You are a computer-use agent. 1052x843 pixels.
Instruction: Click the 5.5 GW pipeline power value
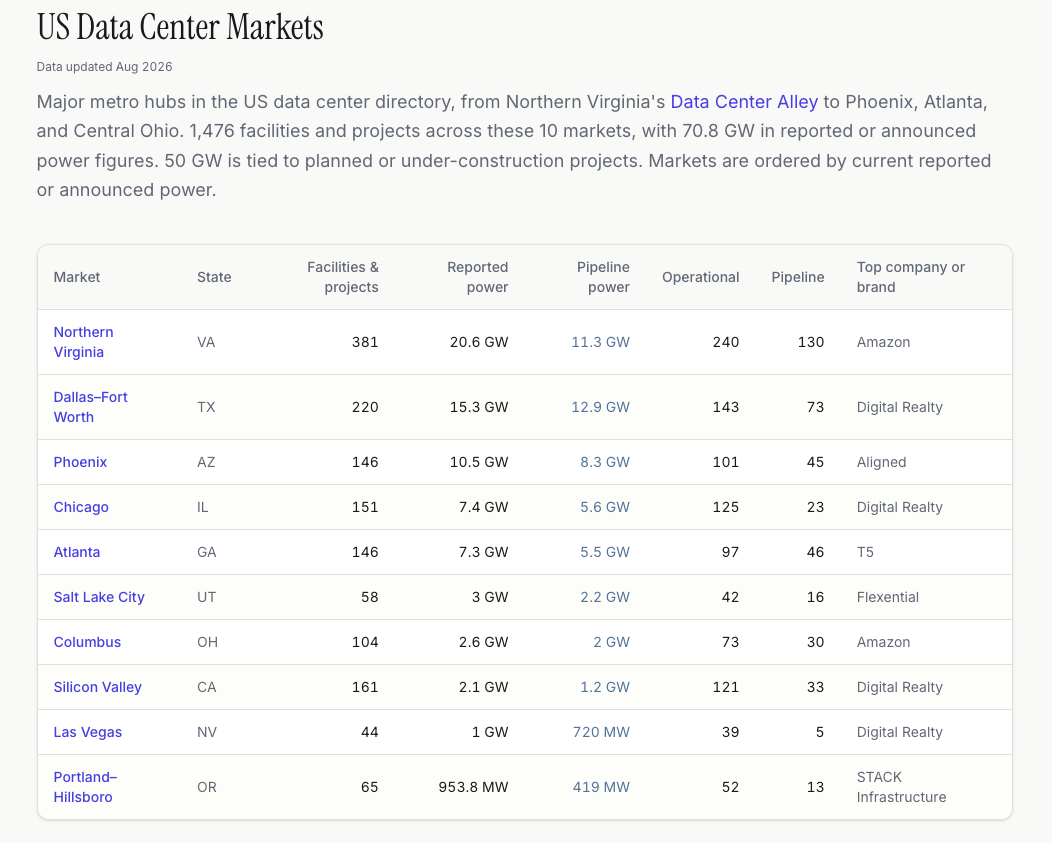click(x=605, y=552)
